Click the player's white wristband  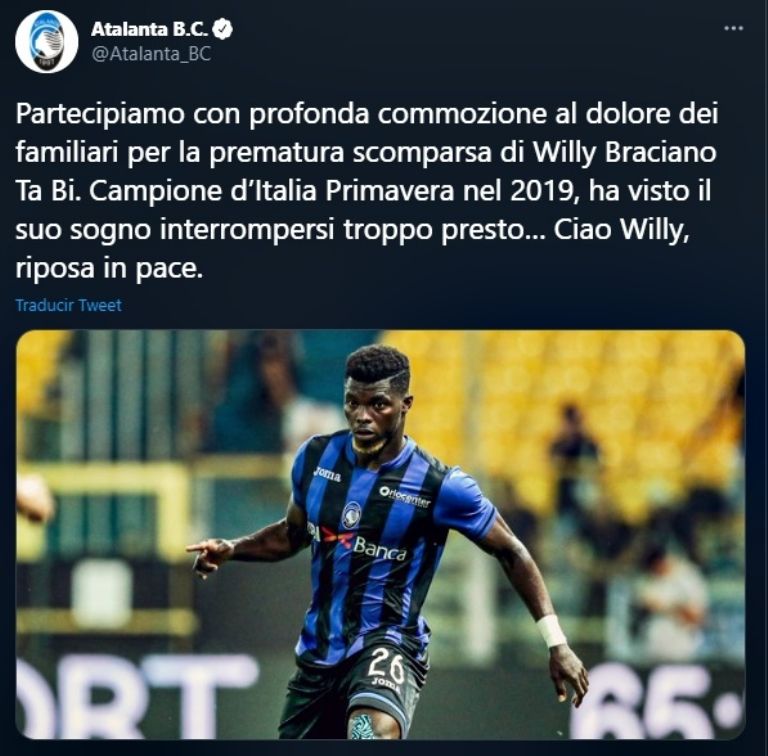click(551, 631)
